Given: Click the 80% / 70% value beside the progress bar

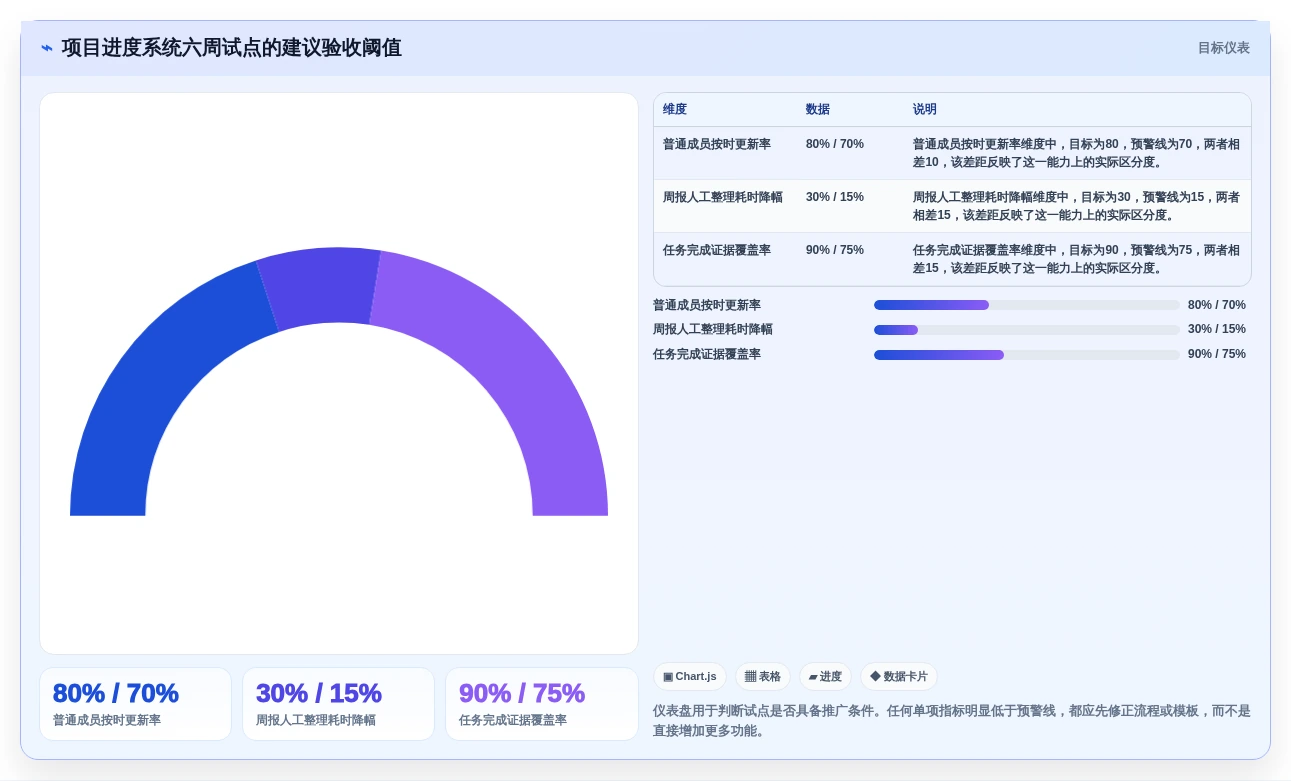Looking at the screenshot, I should pos(1217,305).
